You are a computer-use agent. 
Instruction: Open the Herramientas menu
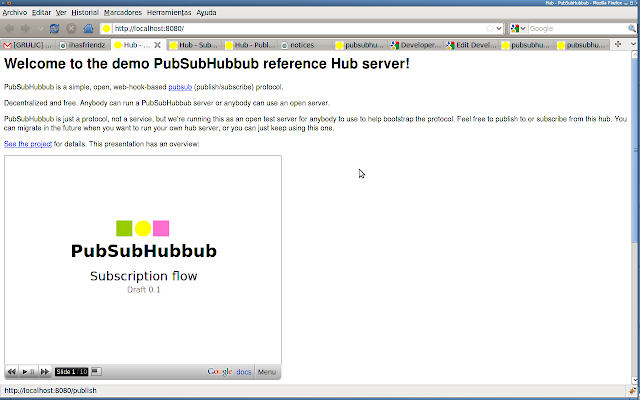coord(169,13)
